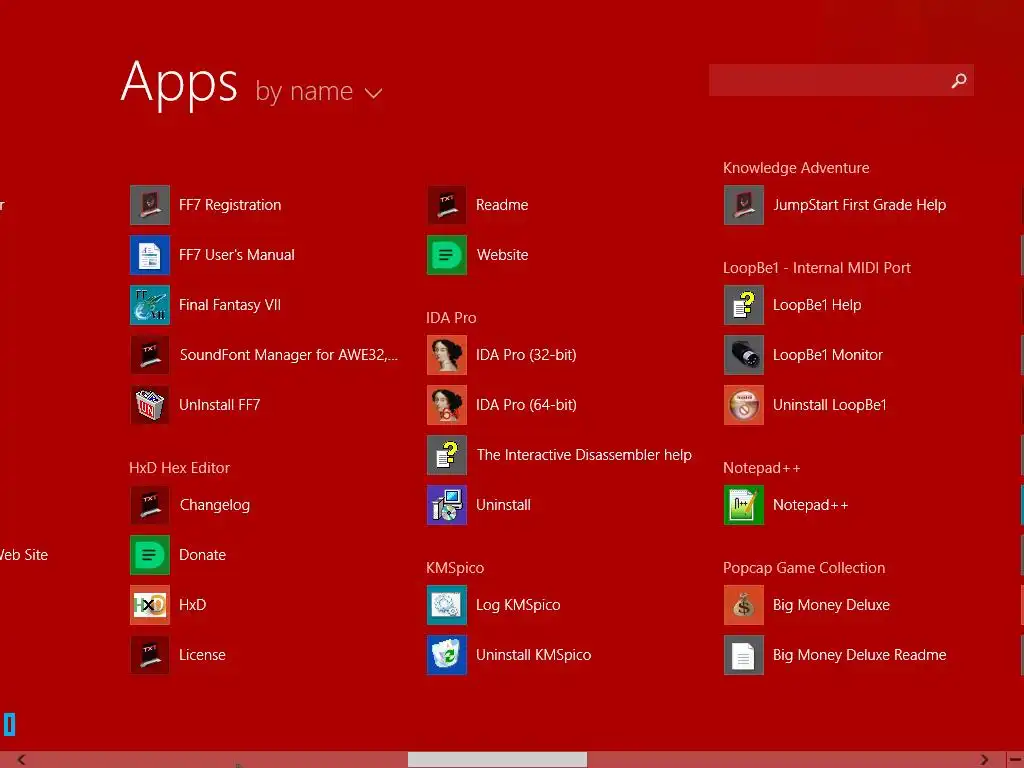
Task: Select the HxD Hex Editor group header
Action: pyautogui.click(x=180, y=468)
